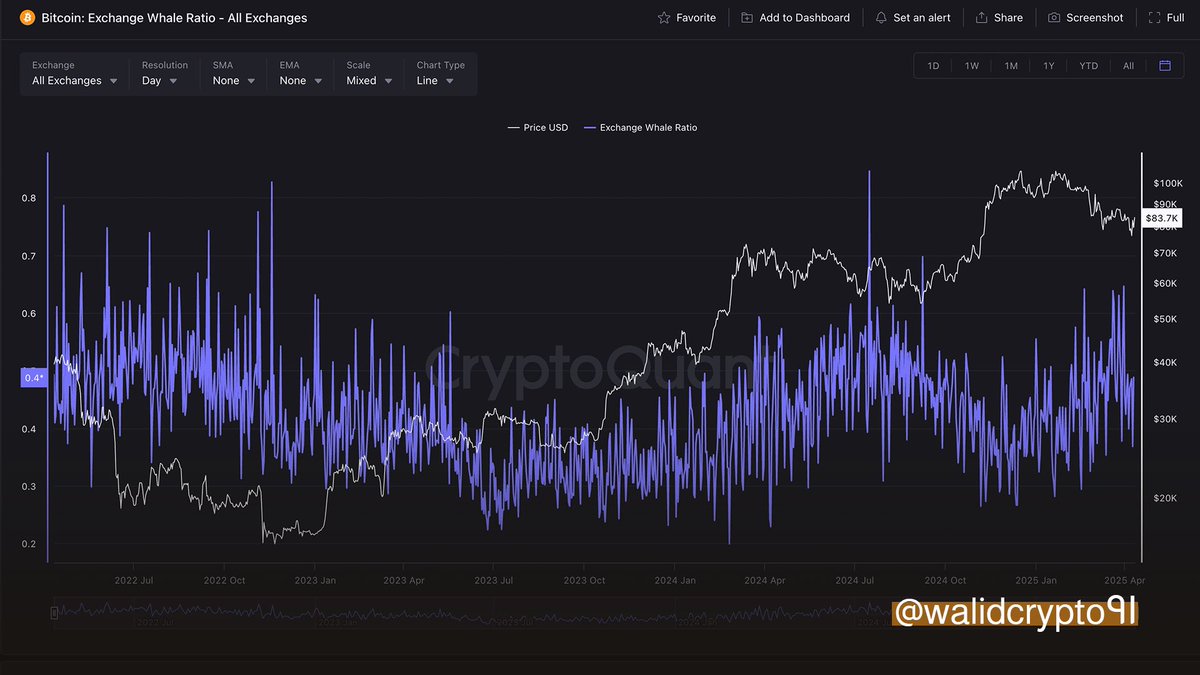Hide the Price USD series in legend
This screenshot has height=675, width=1200.
pyautogui.click(x=537, y=127)
